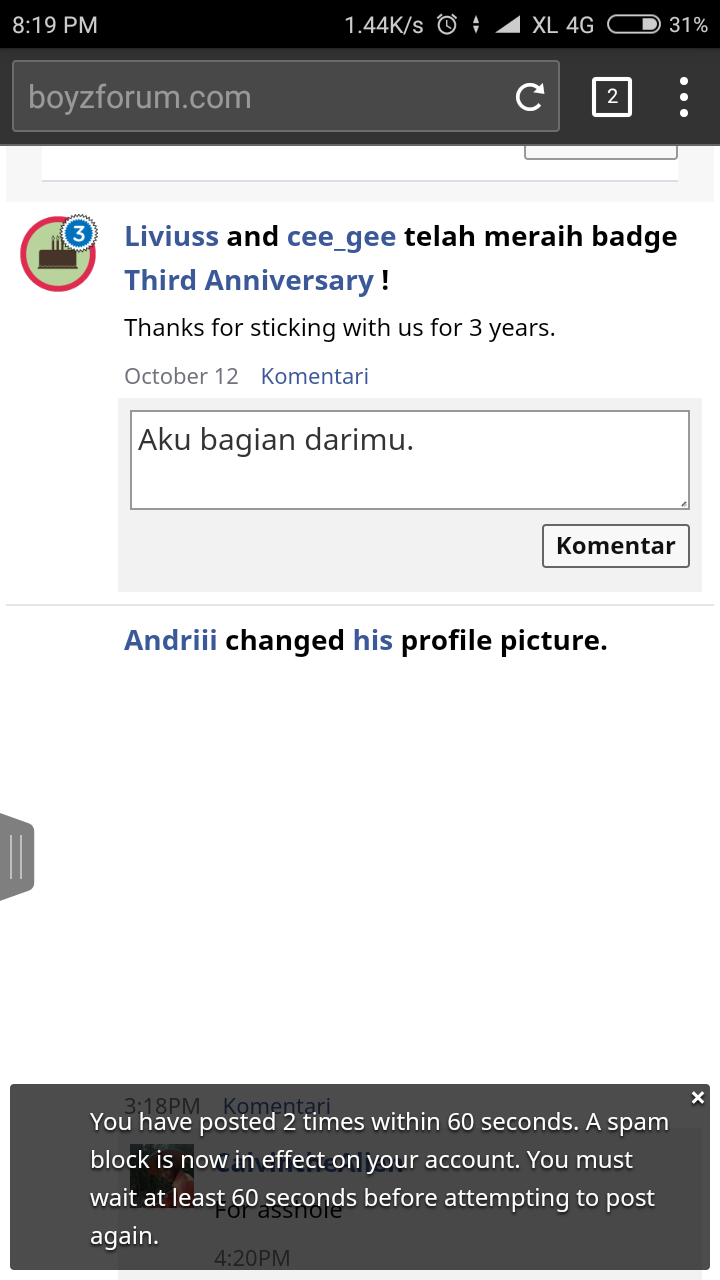The image size is (720, 1280).
Task: Click Komentari link beside October 12
Action: pyautogui.click(x=314, y=376)
